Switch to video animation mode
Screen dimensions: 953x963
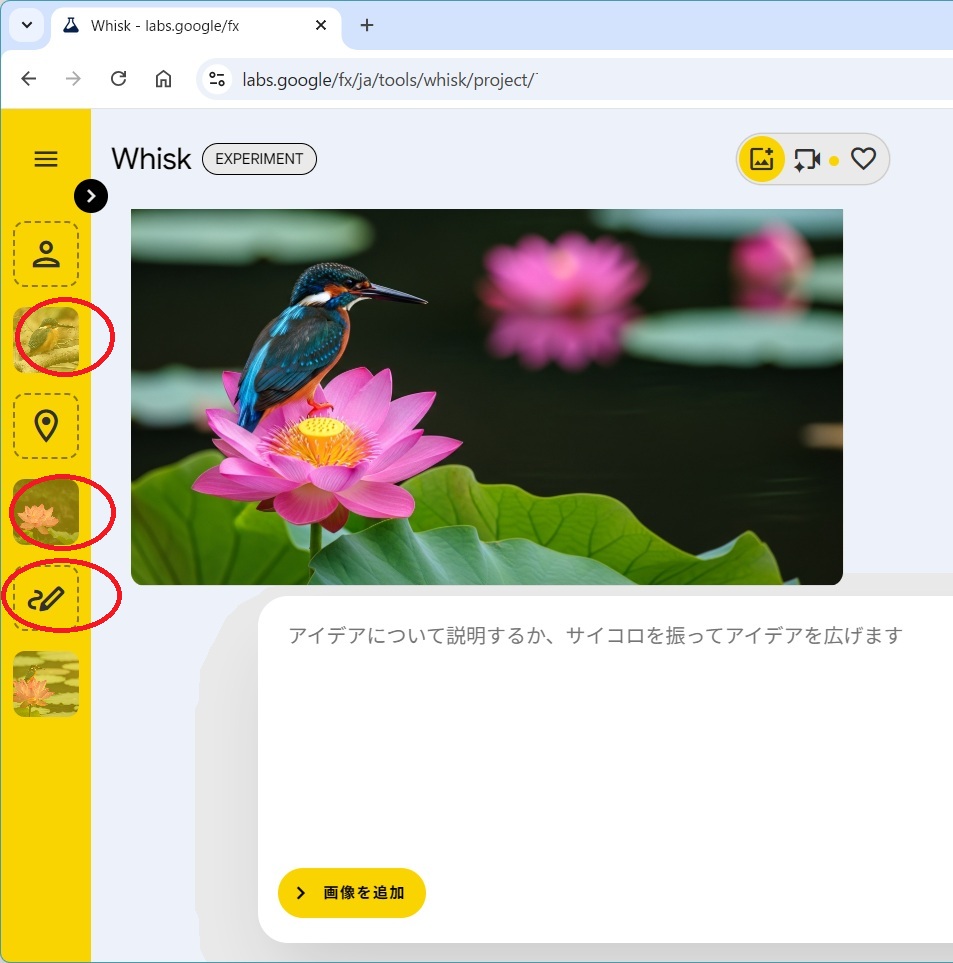click(x=807, y=159)
